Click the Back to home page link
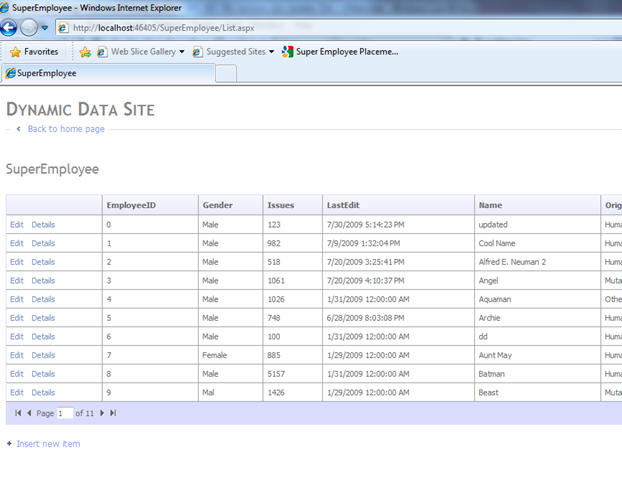The height and width of the screenshot is (480, 622). click(x=66, y=129)
